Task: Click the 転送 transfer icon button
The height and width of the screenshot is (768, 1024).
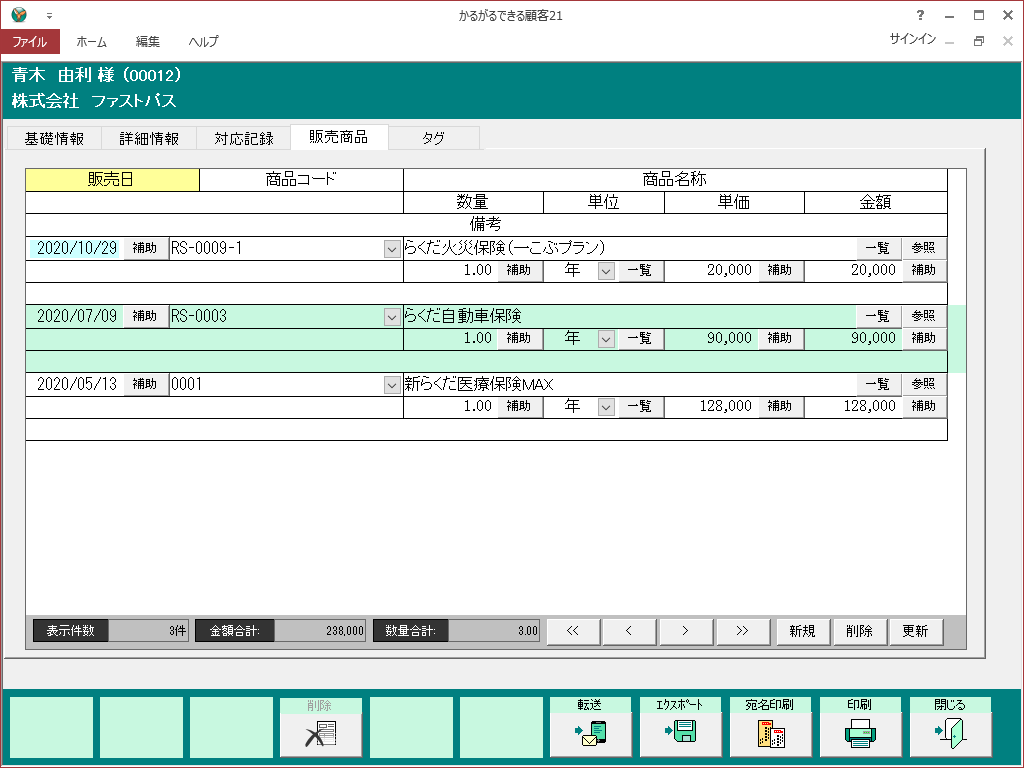Action: [x=591, y=734]
